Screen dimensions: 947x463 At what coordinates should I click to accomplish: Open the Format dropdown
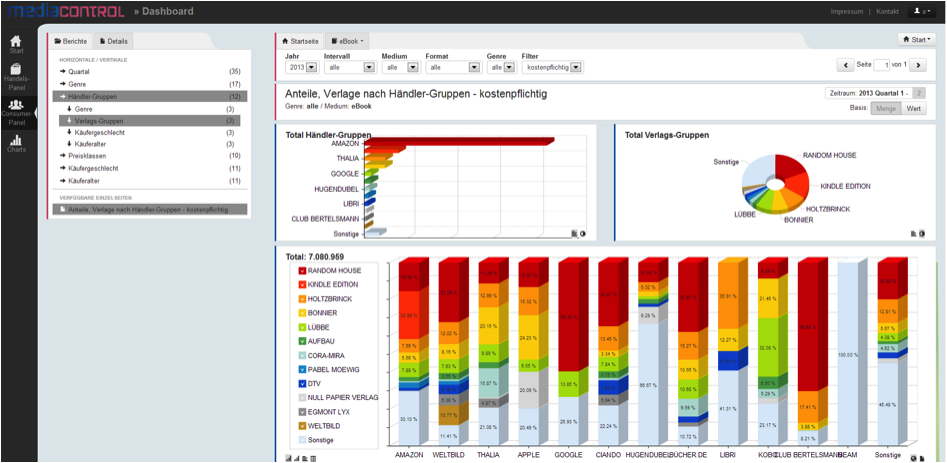[453, 68]
